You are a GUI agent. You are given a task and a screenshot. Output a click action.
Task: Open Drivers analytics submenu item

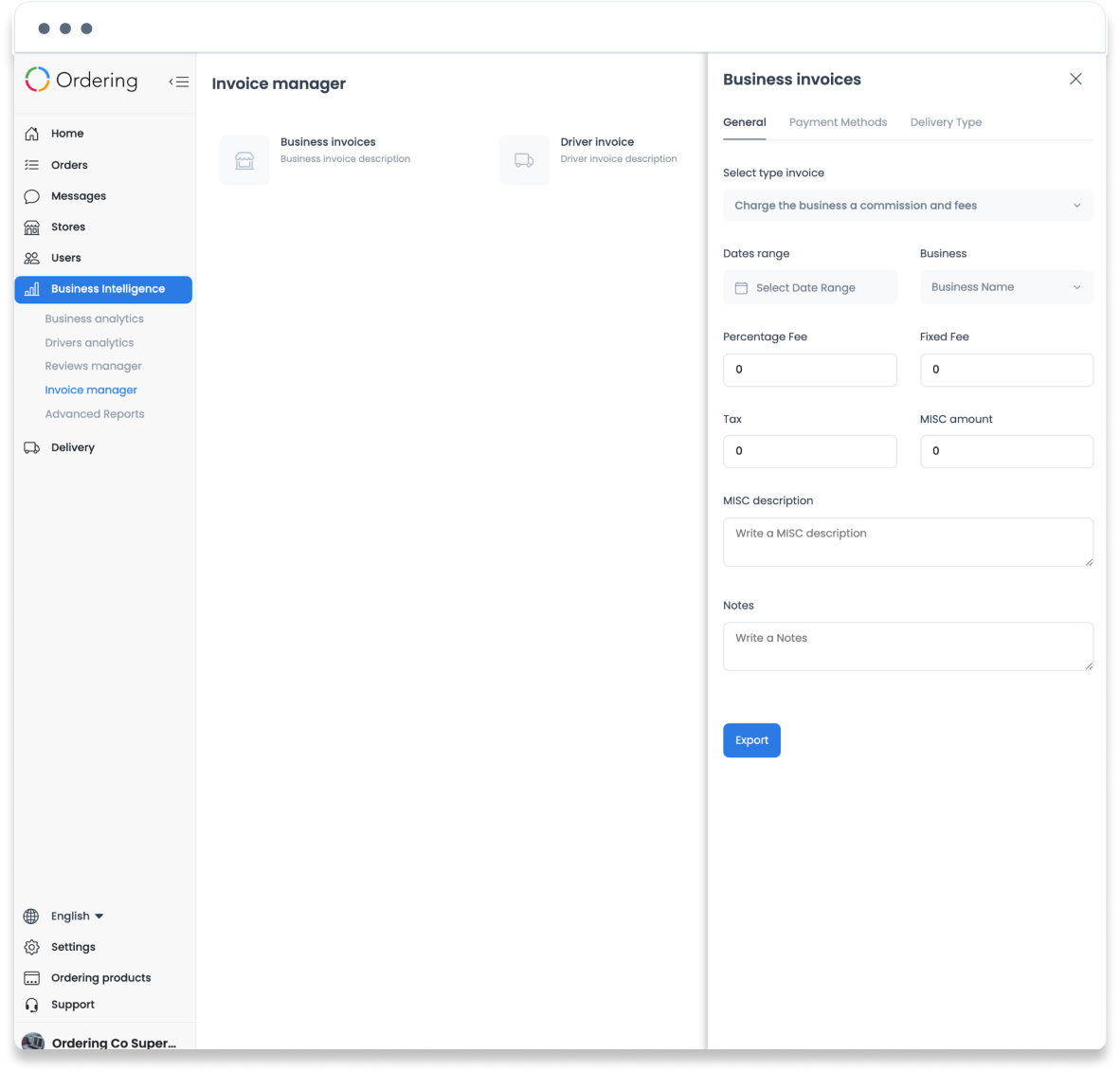pyautogui.click(x=89, y=343)
